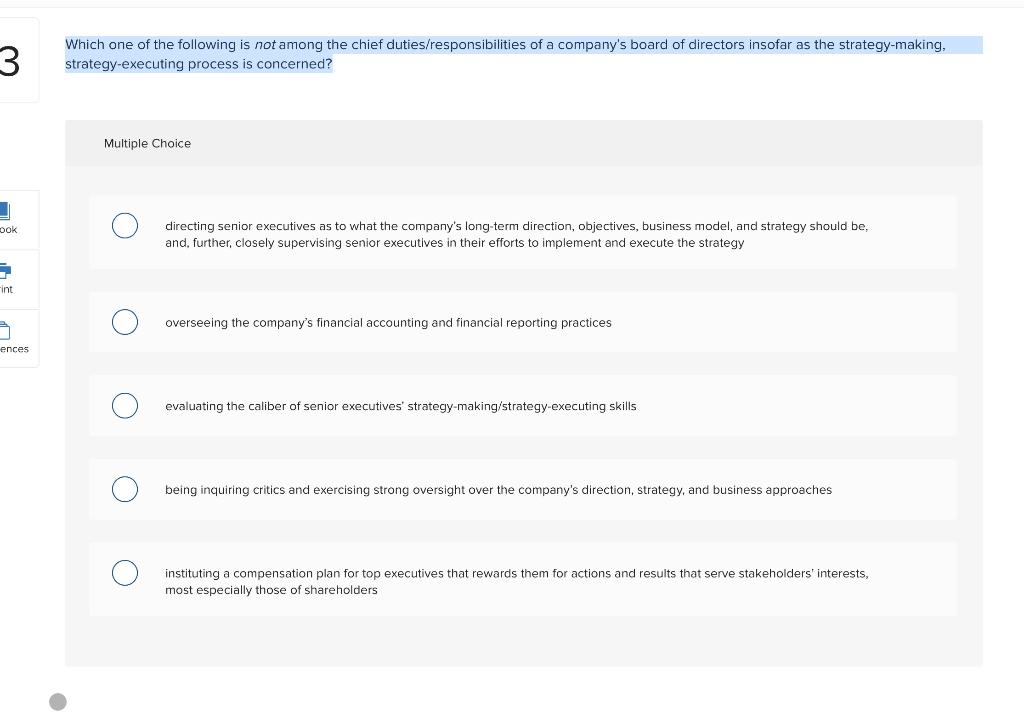Click the answer mentioning strategy-making/strategy-executing skills
The height and width of the screenshot is (718, 1024).
[400, 406]
